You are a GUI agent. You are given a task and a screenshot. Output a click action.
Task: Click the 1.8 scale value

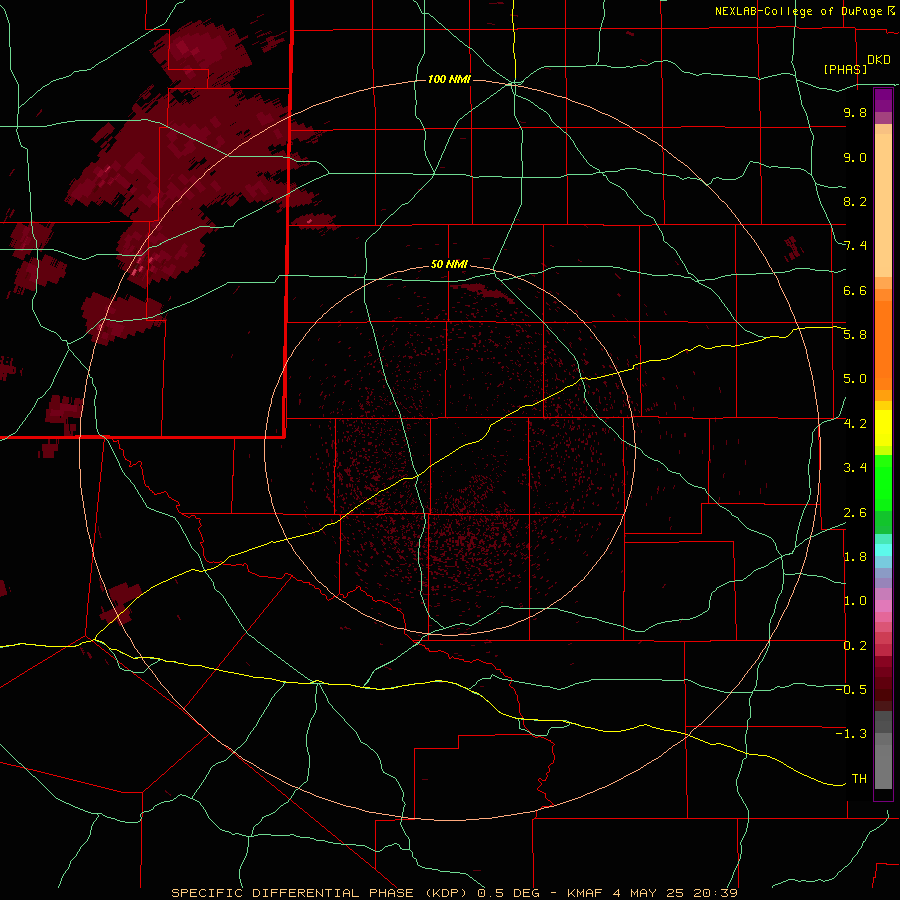point(855,557)
